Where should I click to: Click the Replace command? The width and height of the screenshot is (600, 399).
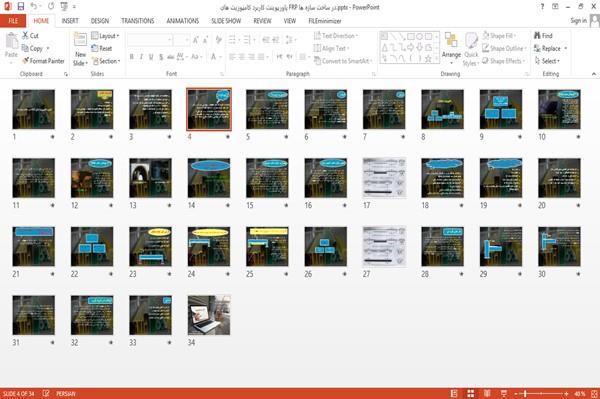tap(547, 49)
